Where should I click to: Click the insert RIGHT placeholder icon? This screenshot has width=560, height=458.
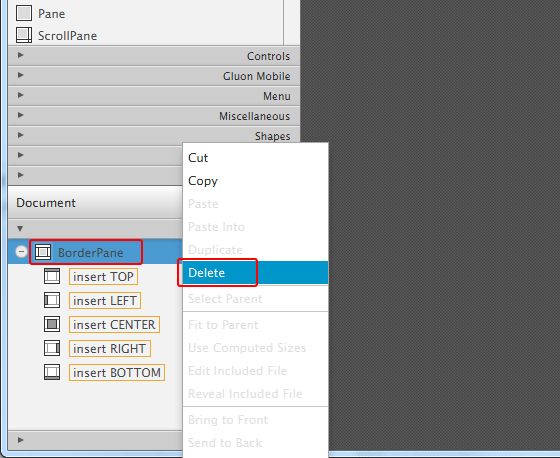click(52, 348)
